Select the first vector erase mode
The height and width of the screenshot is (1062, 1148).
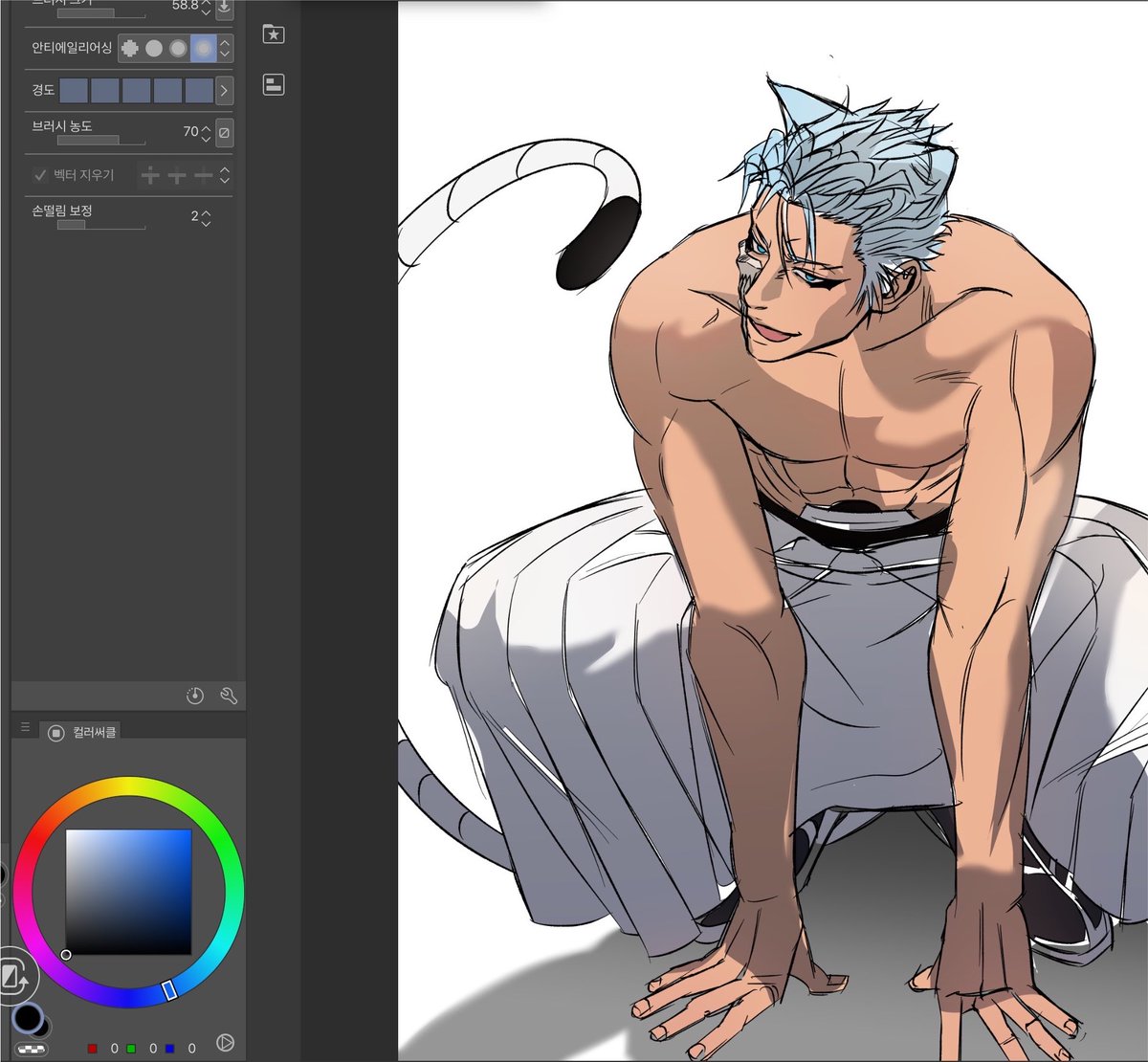pyautogui.click(x=150, y=175)
